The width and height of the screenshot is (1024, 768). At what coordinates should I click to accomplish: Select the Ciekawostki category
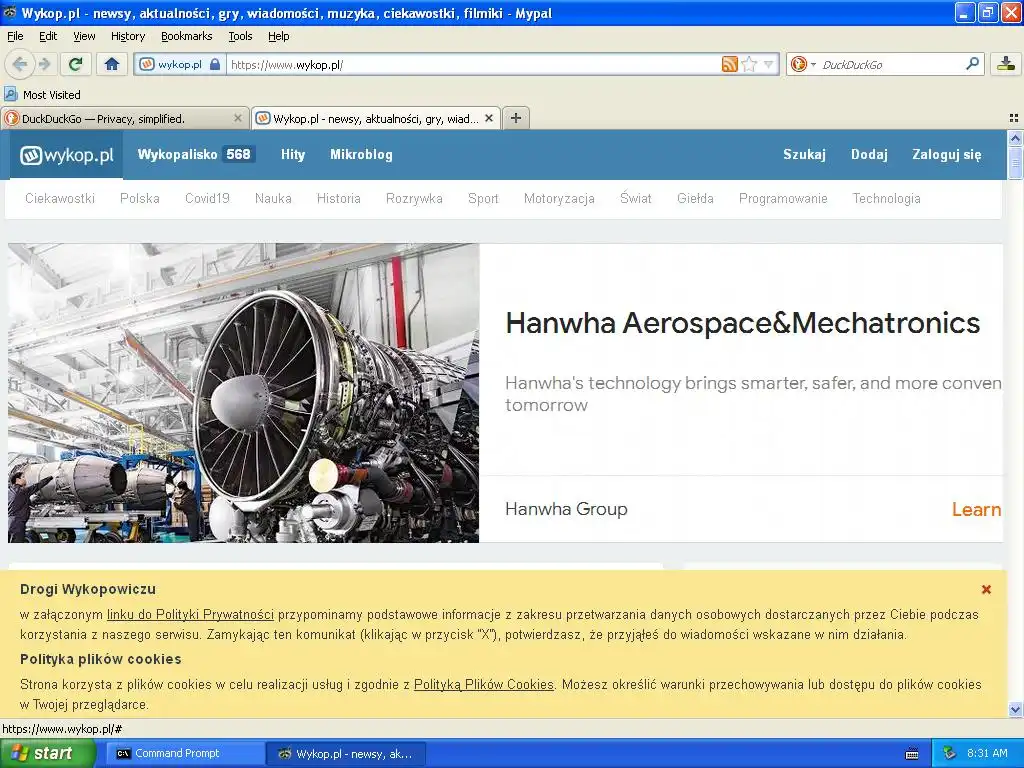click(x=60, y=199)
